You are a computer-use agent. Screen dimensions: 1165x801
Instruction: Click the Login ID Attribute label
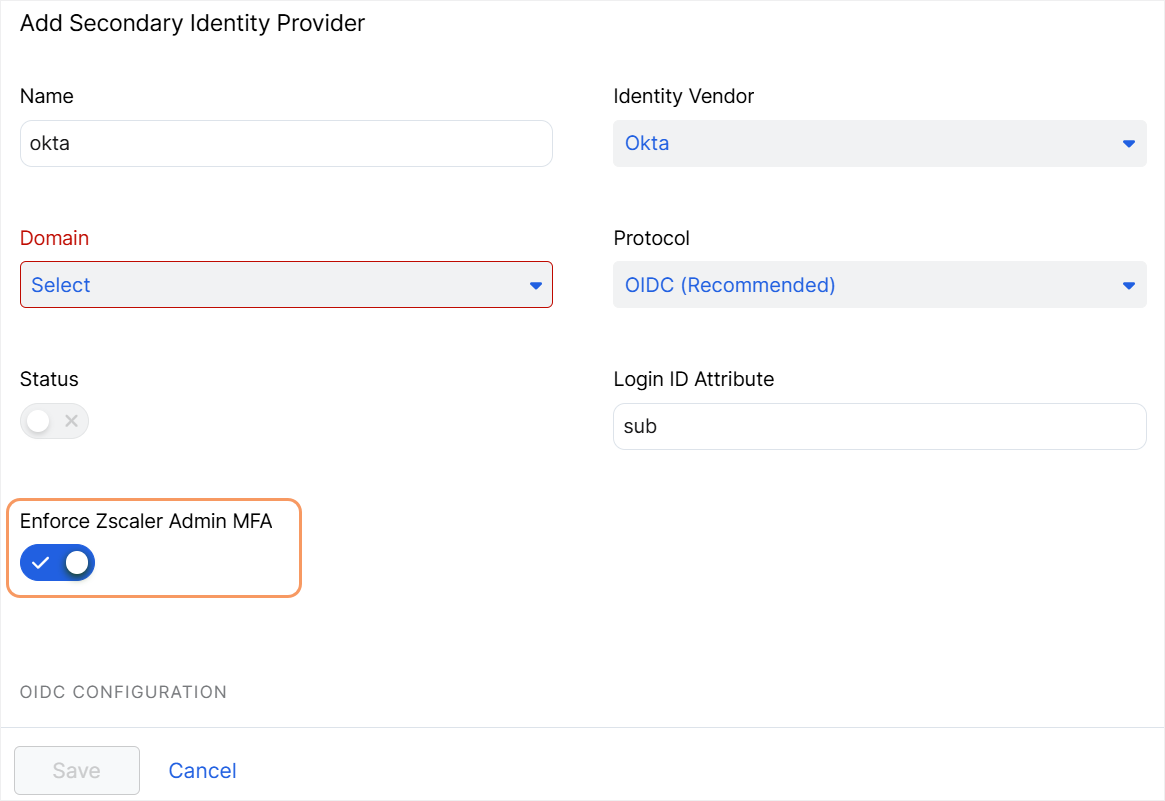[x=693, y=379]
